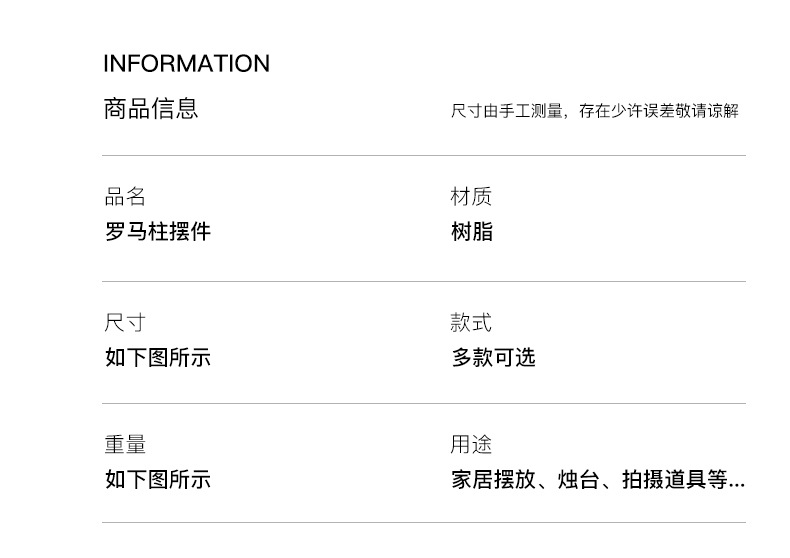Click the 款式 field label
The height and width of the screenshot is (558, 790).
pos(471,323)
